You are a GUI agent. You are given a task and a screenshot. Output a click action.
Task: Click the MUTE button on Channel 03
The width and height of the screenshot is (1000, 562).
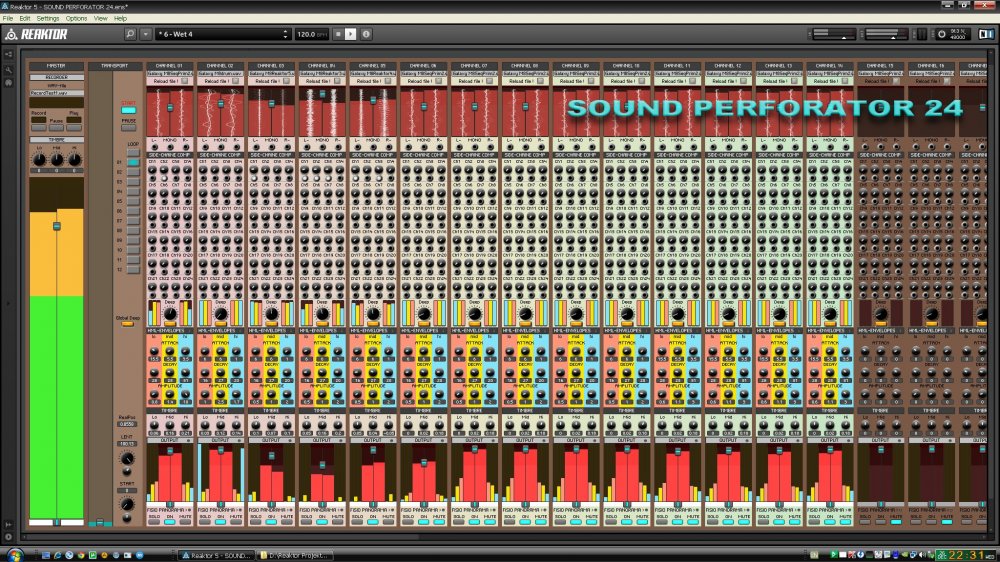287,522
